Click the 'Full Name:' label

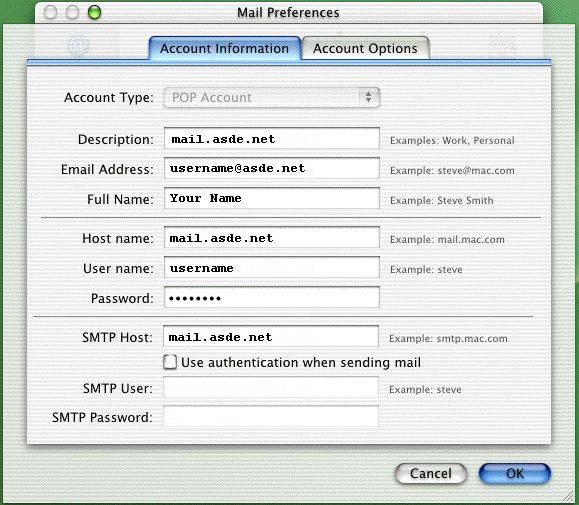(120, 199)
